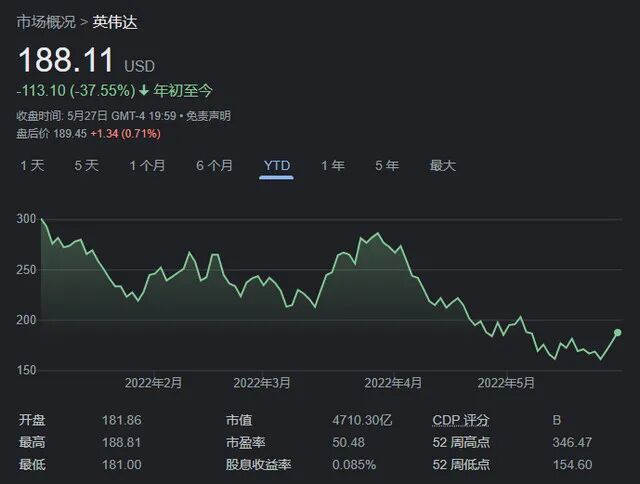
Task: Click the 2022年4月 axis label
Action: [x=393, y=383]
